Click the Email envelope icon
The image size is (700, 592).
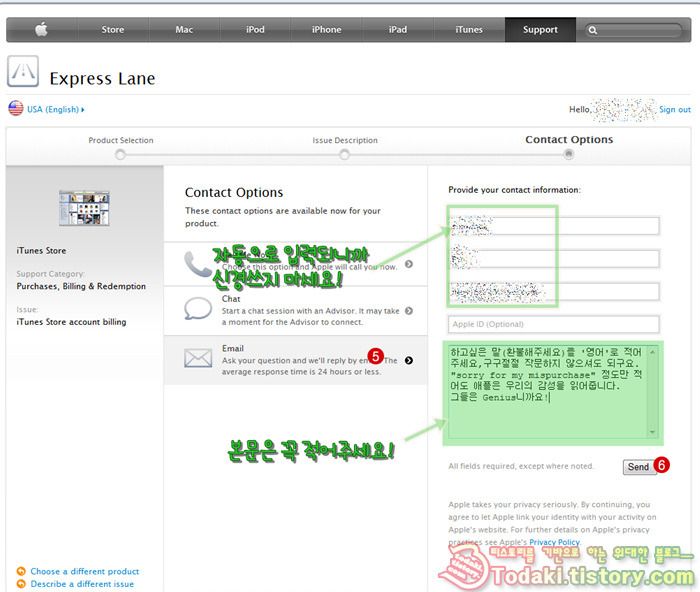pyautogui.click(x=198, y=358)
